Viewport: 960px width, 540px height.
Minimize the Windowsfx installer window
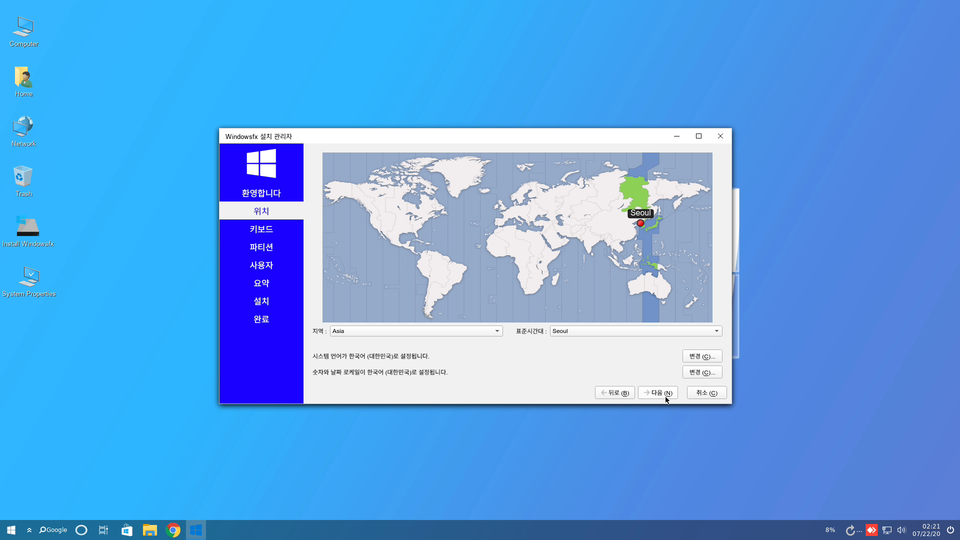click(x=677, y=136)
